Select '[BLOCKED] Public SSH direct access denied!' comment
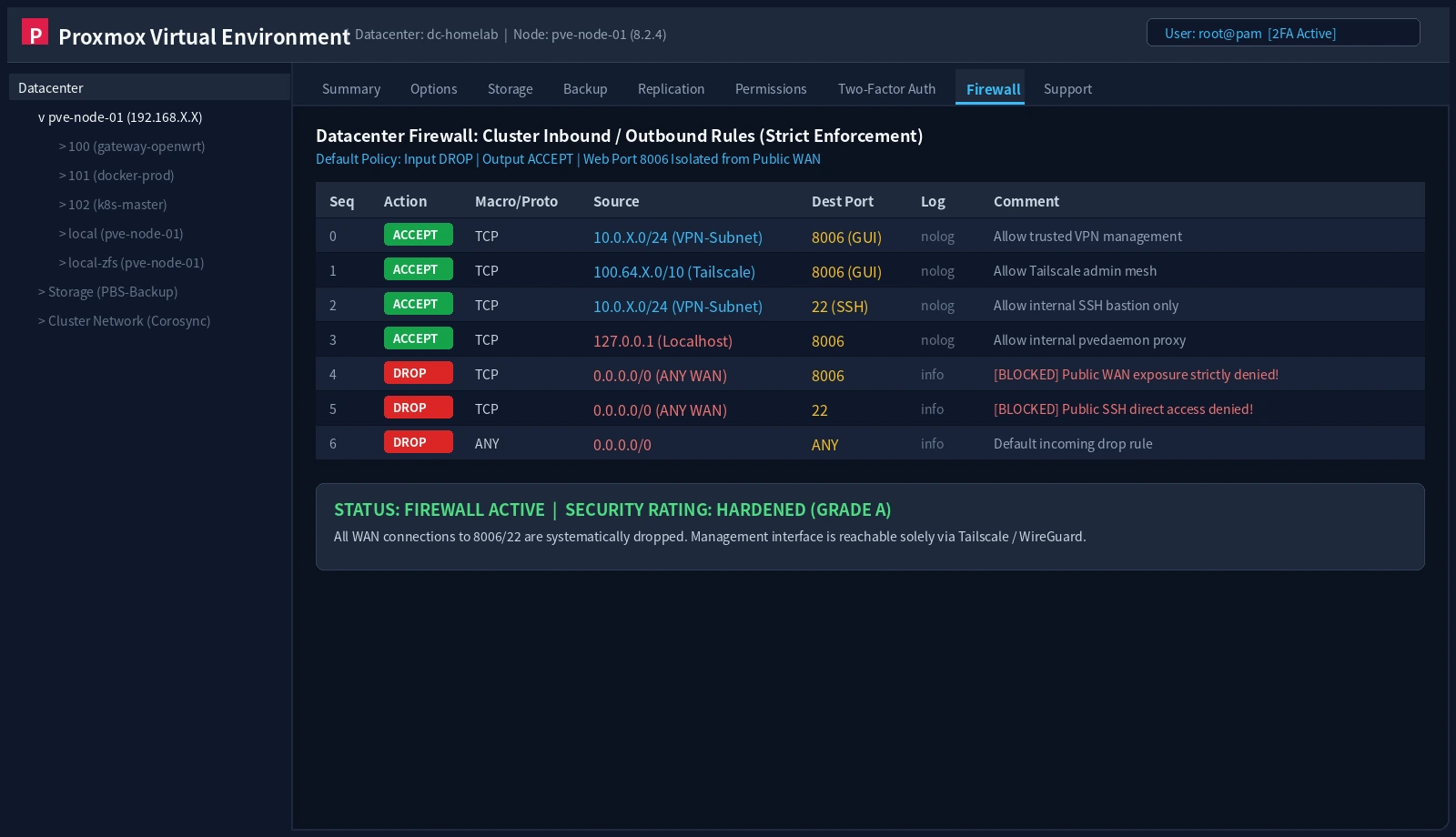 pos(1123,408)
